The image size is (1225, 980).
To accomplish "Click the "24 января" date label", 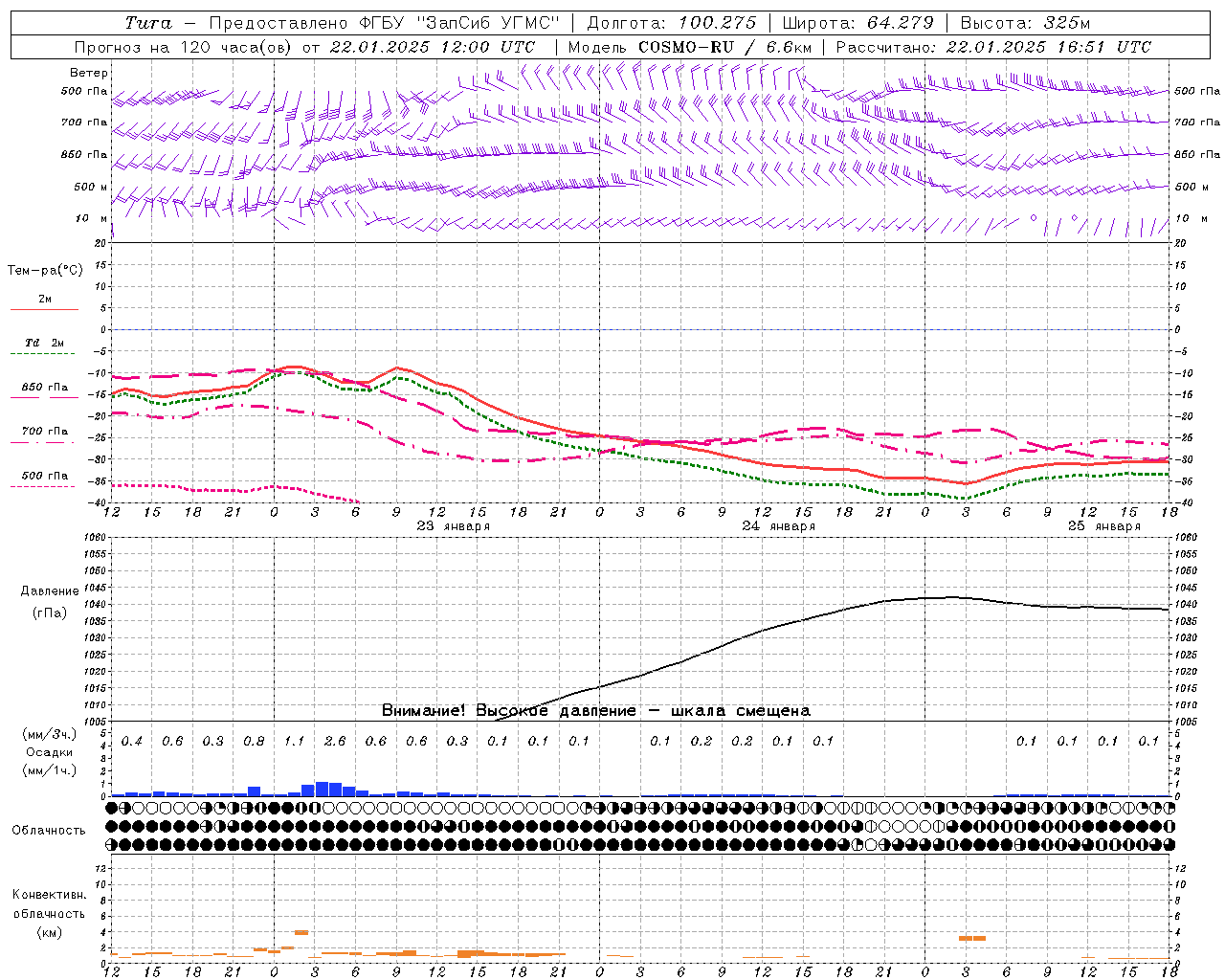I will (779, 526).
